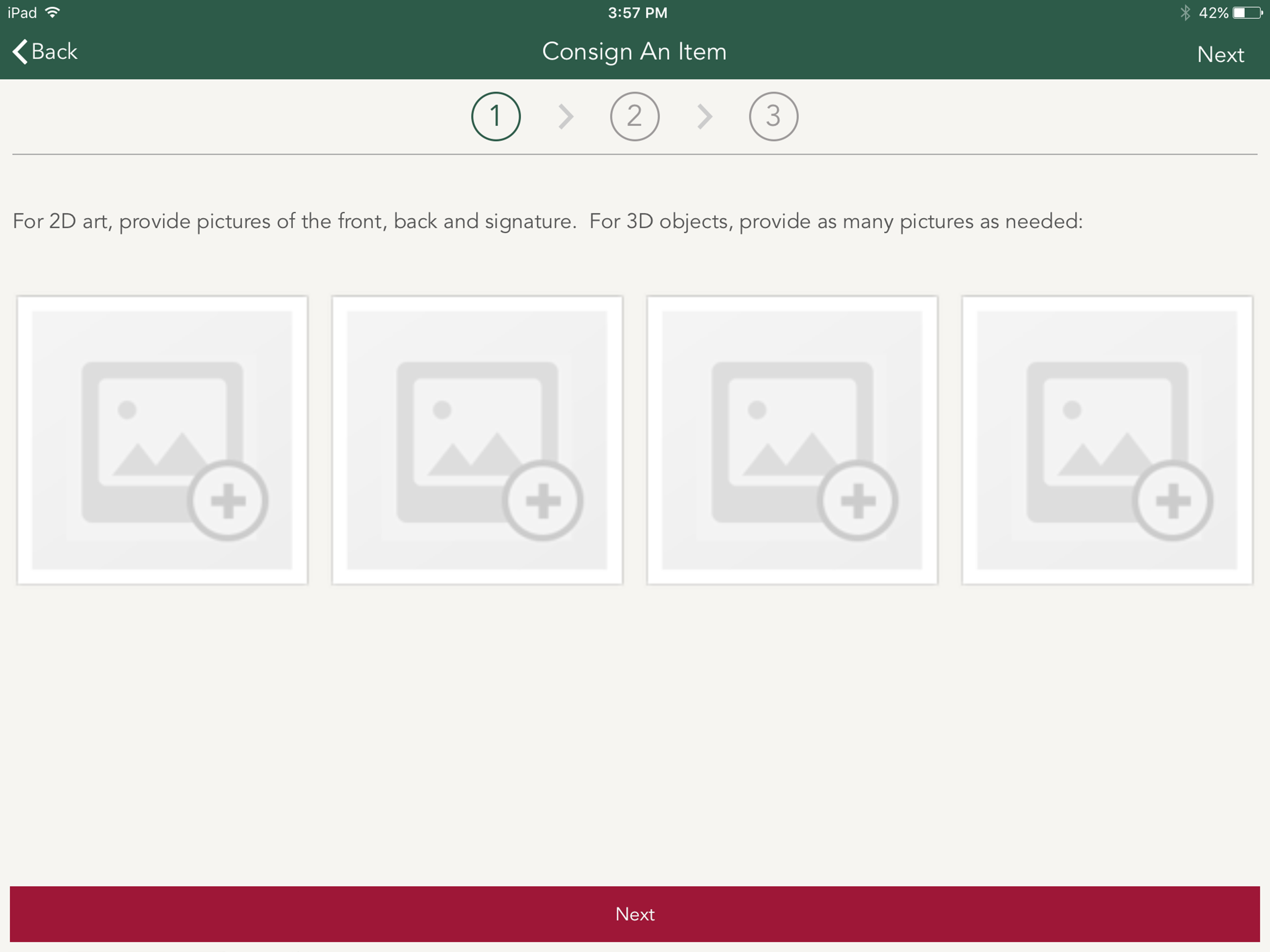Click the 'For 2D art' instruction text
The width and height of the screenshot is (1270, 952).
click(x=548, y=222)
